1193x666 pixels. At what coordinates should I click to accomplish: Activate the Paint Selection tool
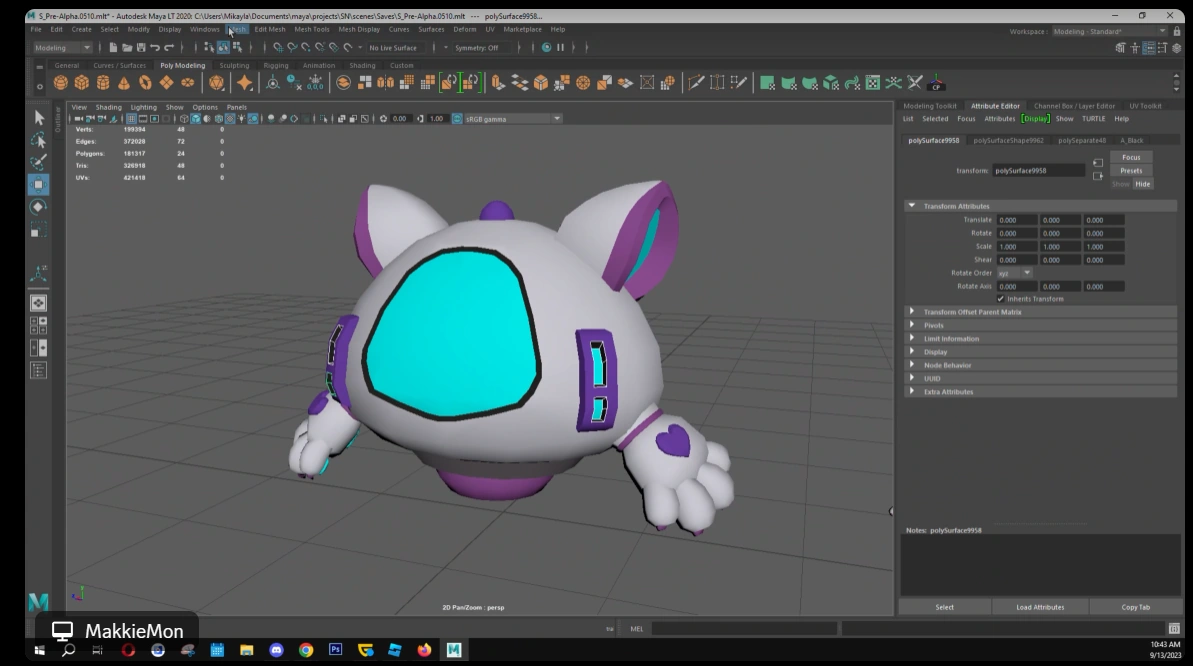[38, 162]
